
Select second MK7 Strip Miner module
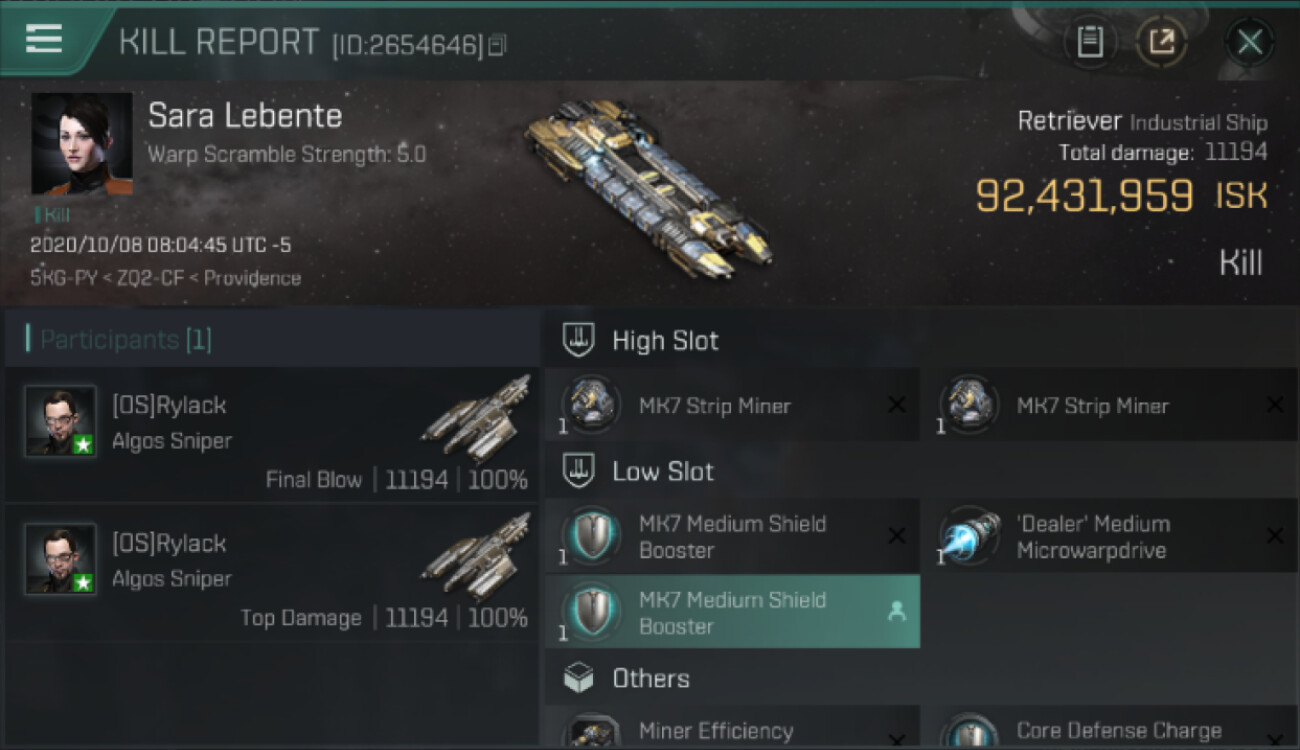coord(1110,405)
